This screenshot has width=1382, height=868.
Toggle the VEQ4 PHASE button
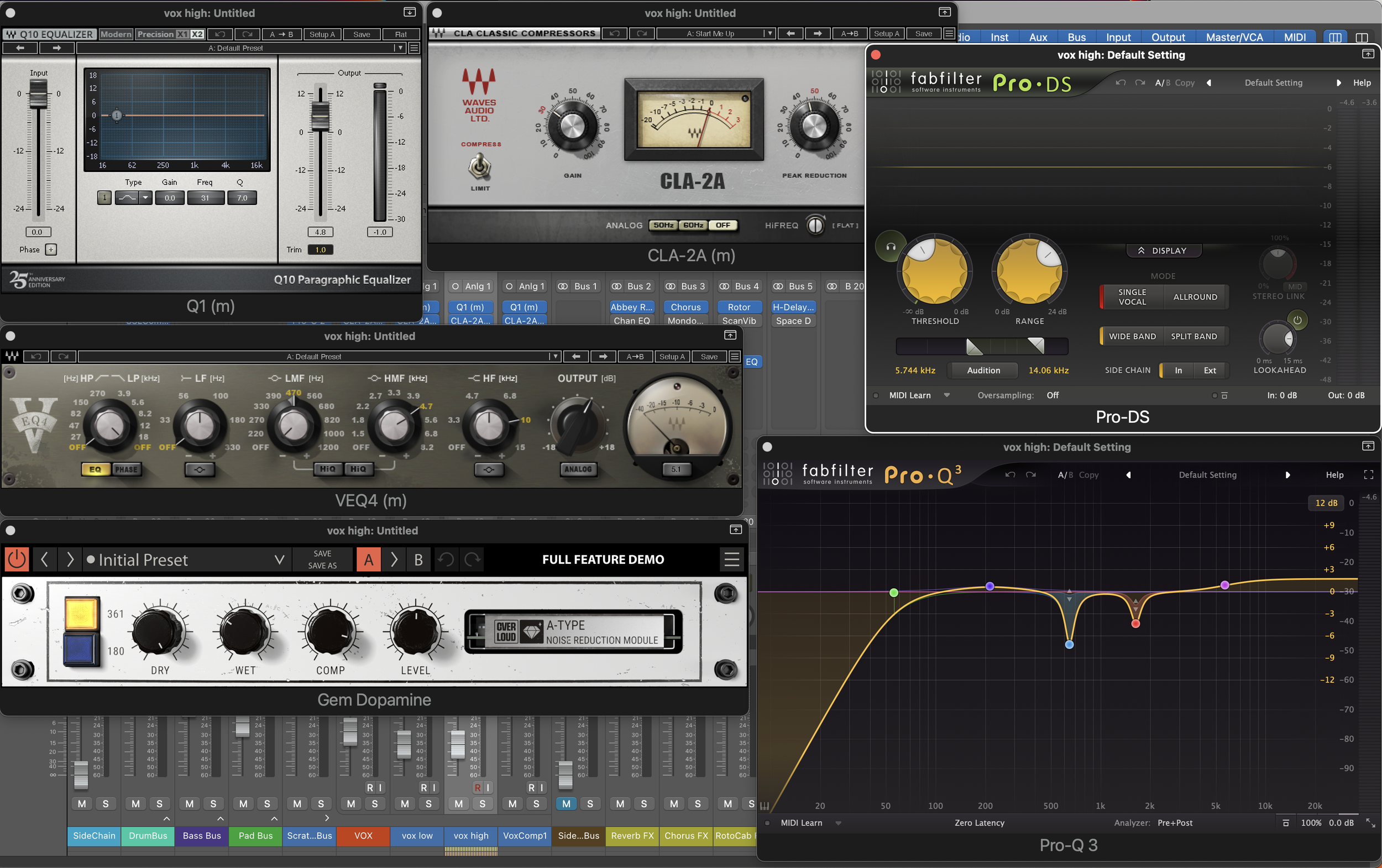click(x=126, y=469)
